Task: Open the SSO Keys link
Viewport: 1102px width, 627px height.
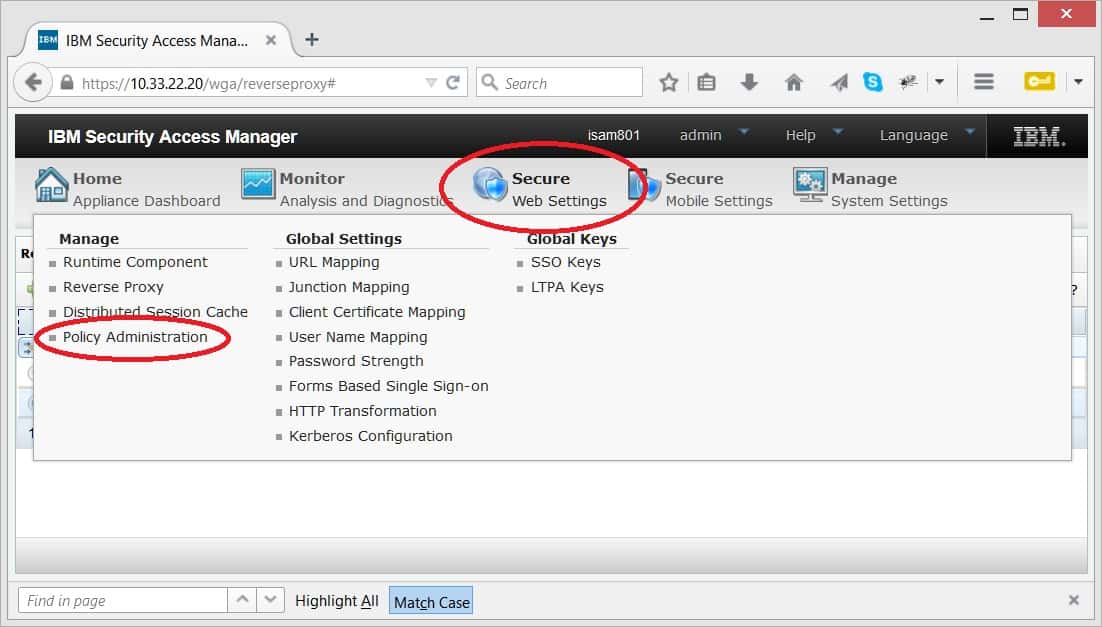Action: (x=565, y=262)
